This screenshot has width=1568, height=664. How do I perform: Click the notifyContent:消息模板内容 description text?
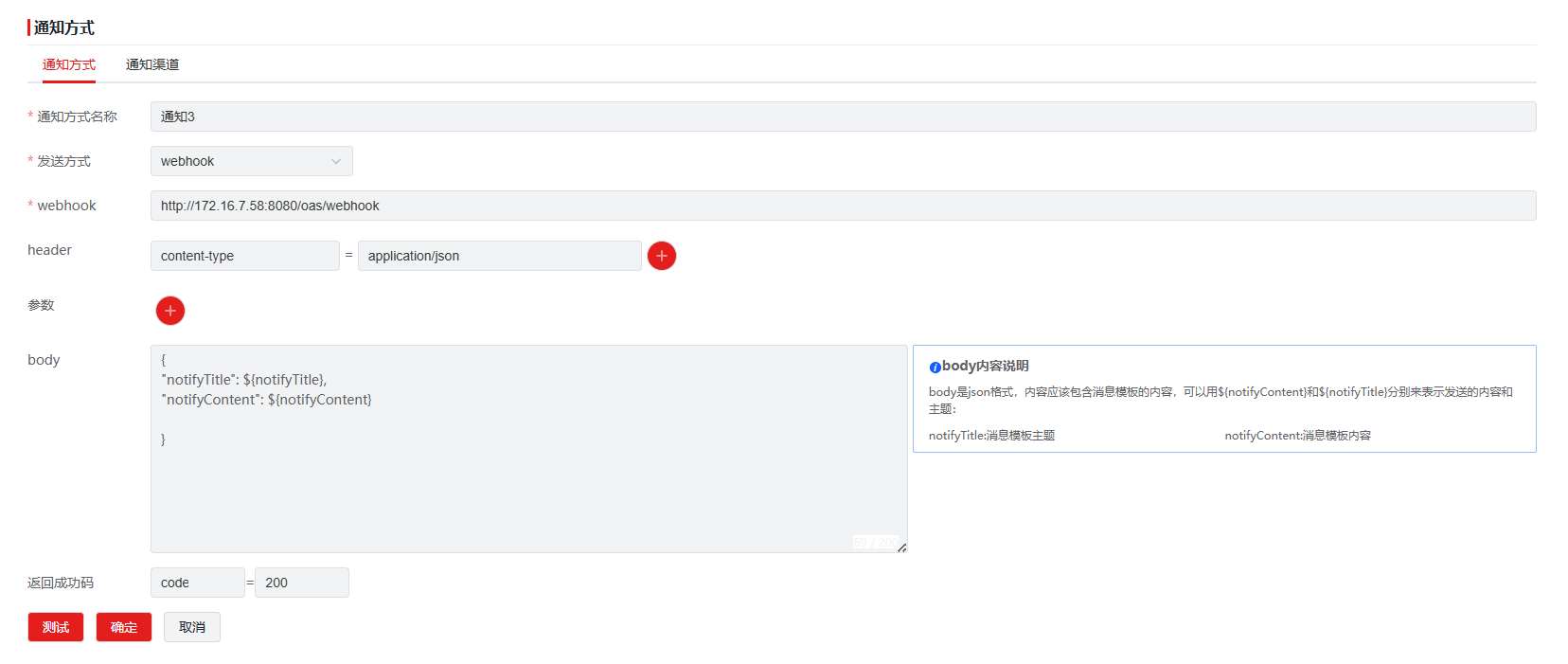pos(1297,436)
